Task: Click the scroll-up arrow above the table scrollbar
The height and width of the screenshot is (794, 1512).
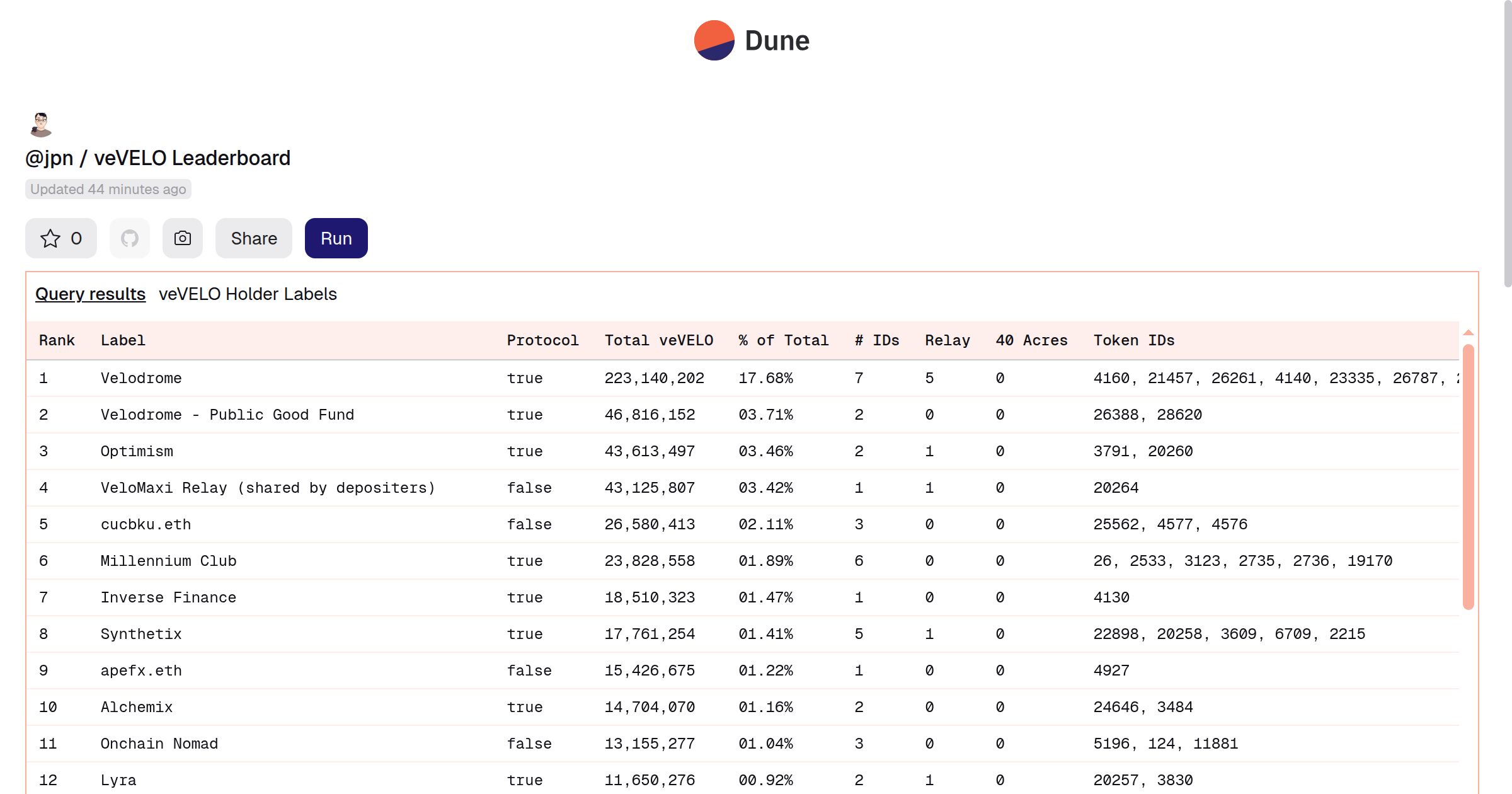Action: click(1468, 333)
